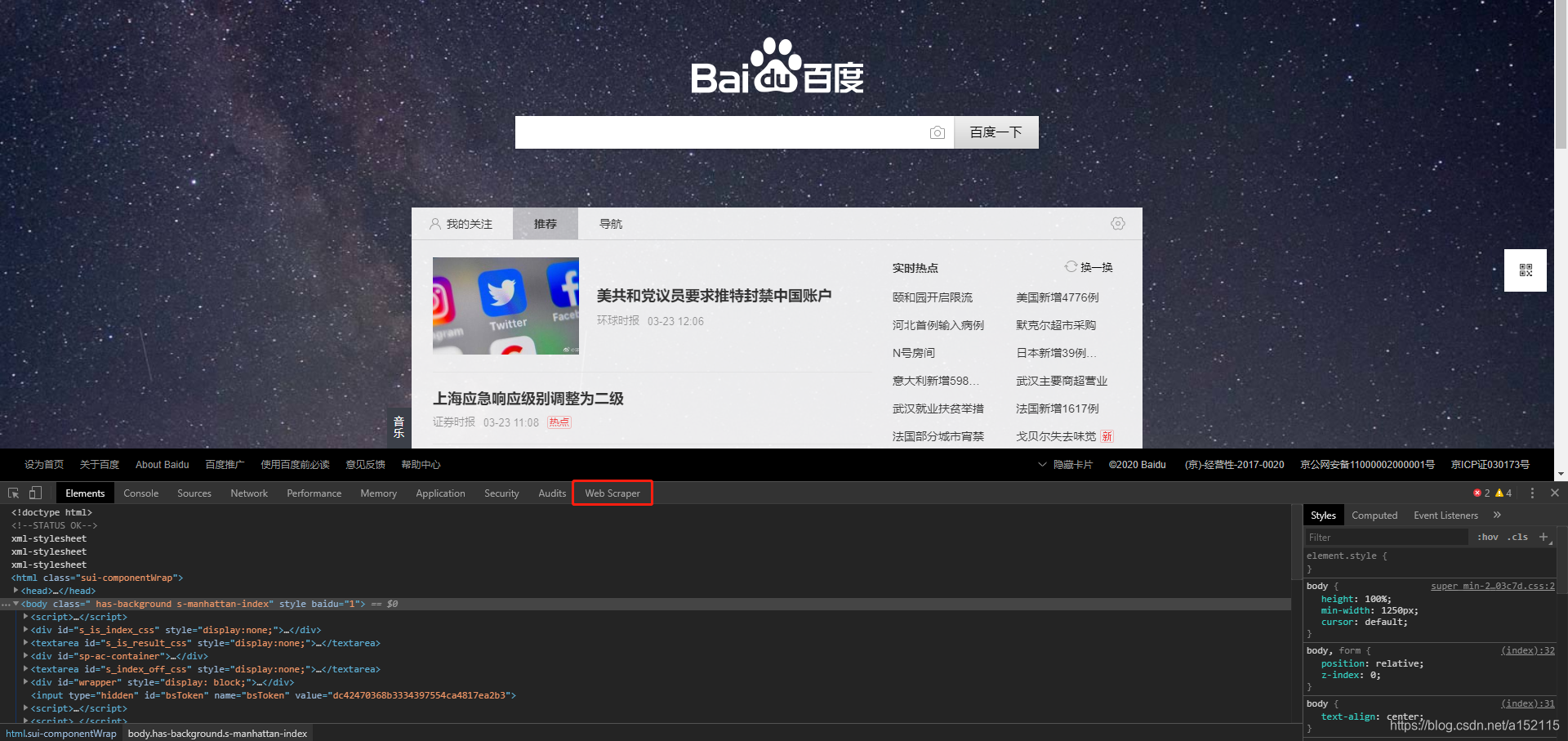Click the 京ICP证030173号 footer link
The height and width of the screenshot is (741, 1568).
pos(1490,464)
